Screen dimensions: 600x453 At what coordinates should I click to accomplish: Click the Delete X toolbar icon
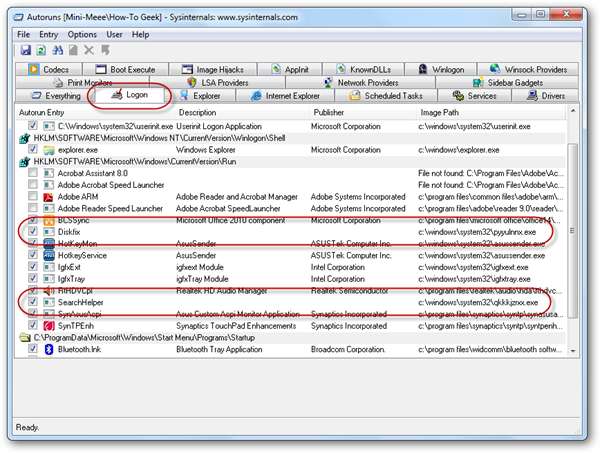pyautogui.click(x=89, y=50)
